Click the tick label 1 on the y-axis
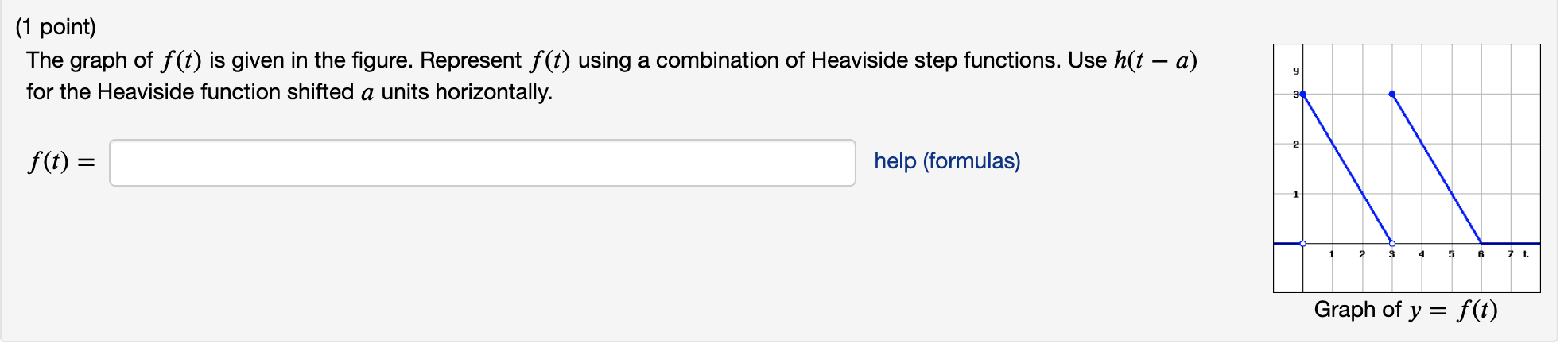 click(x=1295, y=194)
